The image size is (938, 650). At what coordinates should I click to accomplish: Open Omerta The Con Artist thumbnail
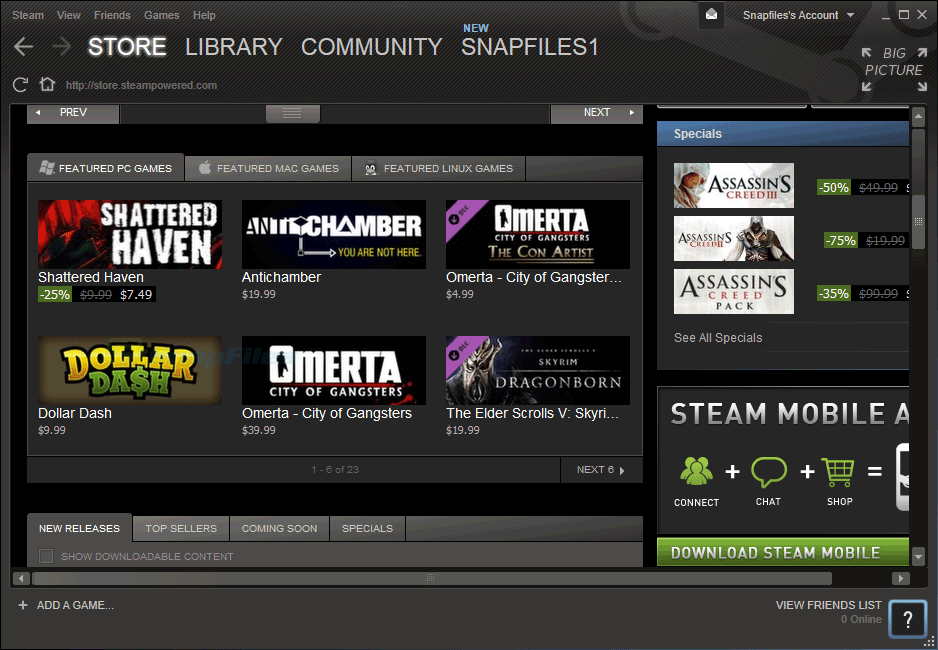[x=538, y=234]
